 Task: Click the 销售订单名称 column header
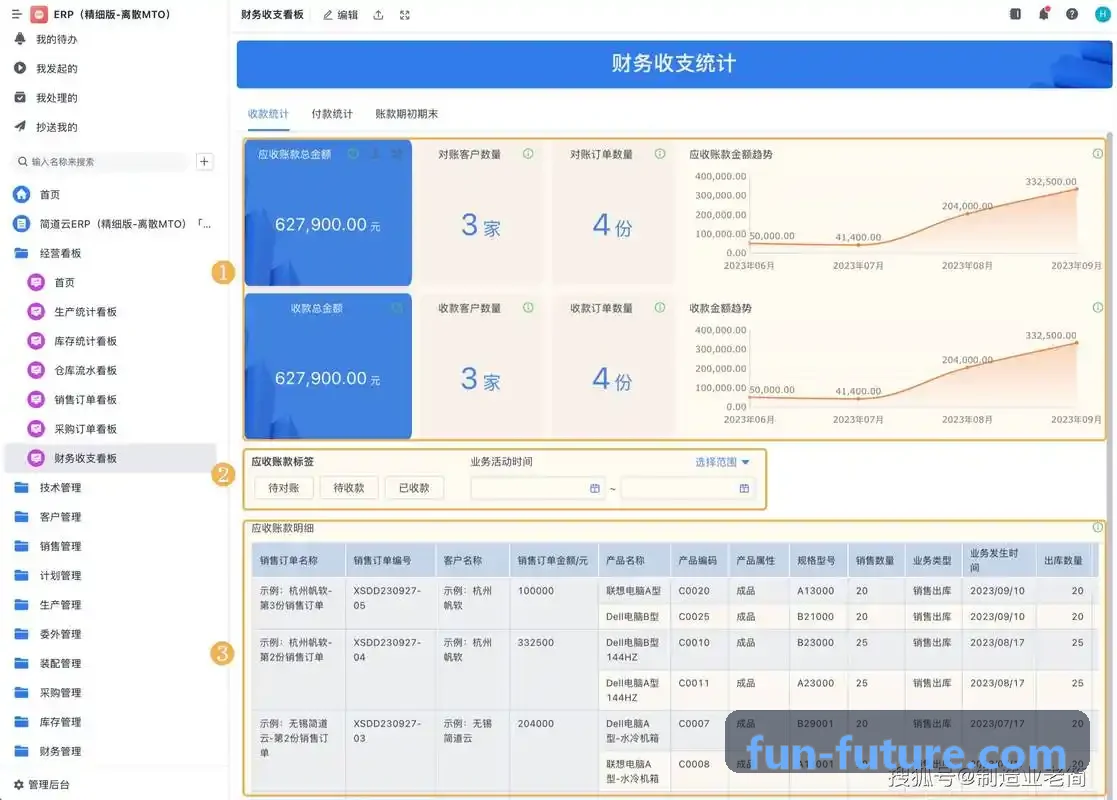coord(298,561)
